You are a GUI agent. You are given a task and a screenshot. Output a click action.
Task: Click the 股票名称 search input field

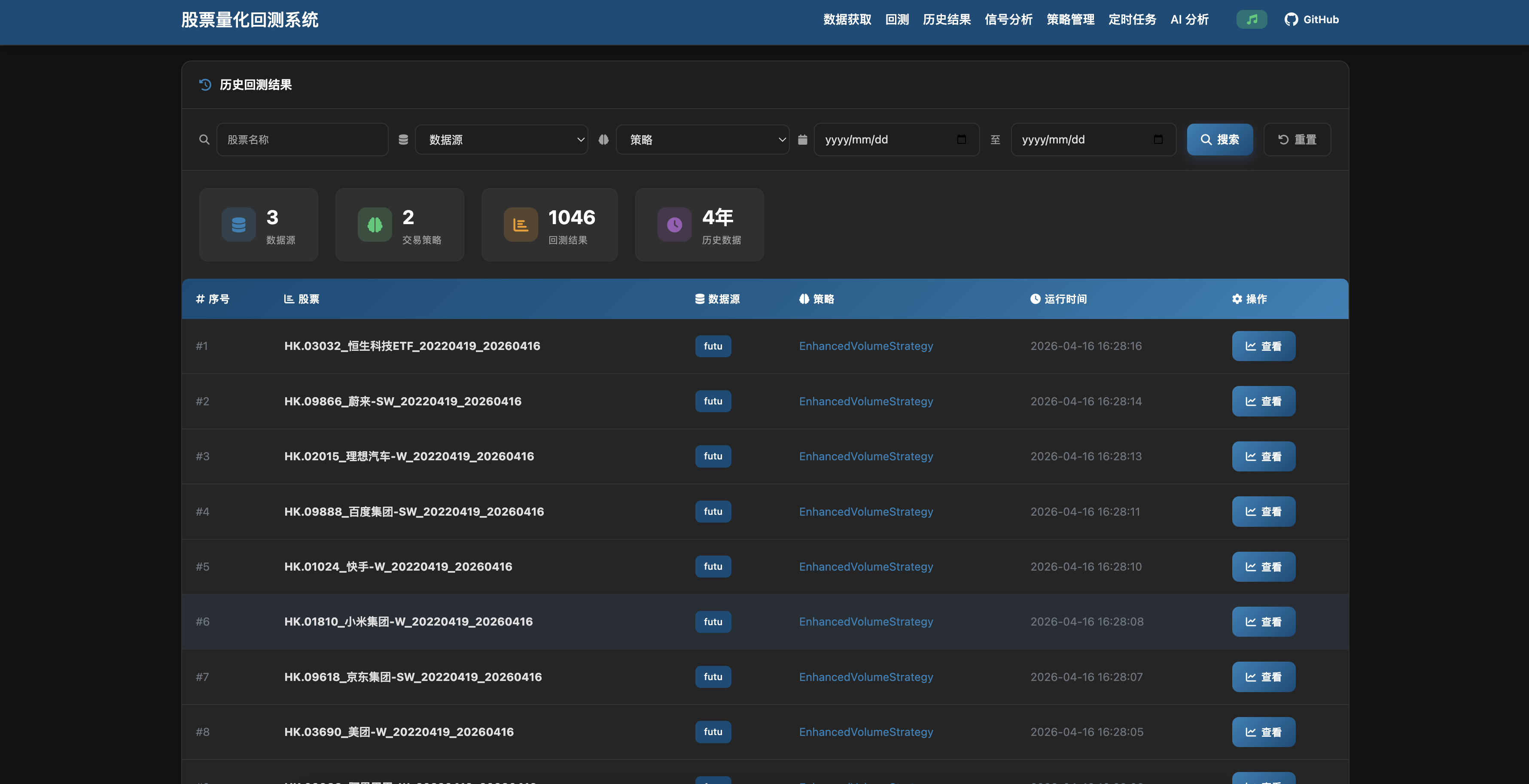pos(302,140)
